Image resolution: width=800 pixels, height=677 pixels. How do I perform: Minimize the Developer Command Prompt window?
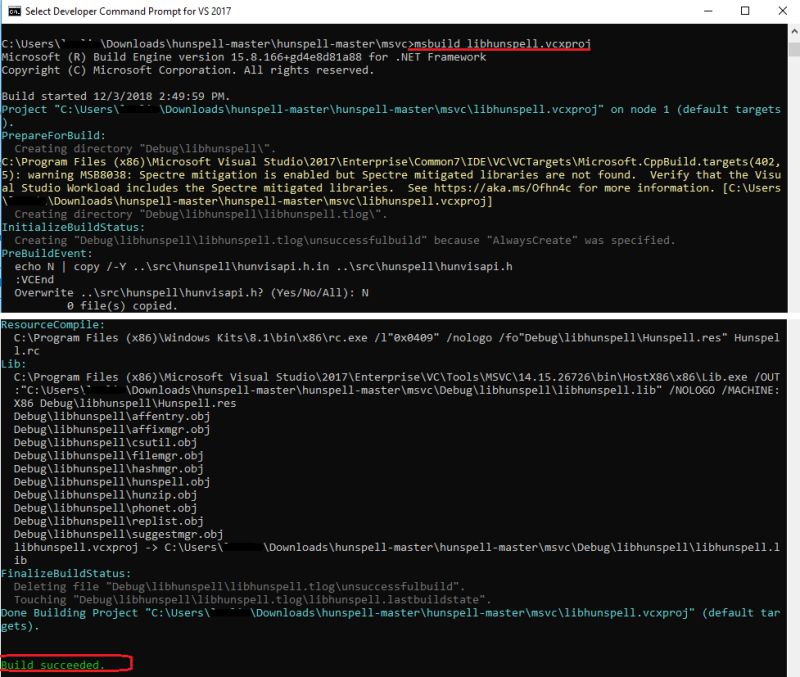click(708, 11)
